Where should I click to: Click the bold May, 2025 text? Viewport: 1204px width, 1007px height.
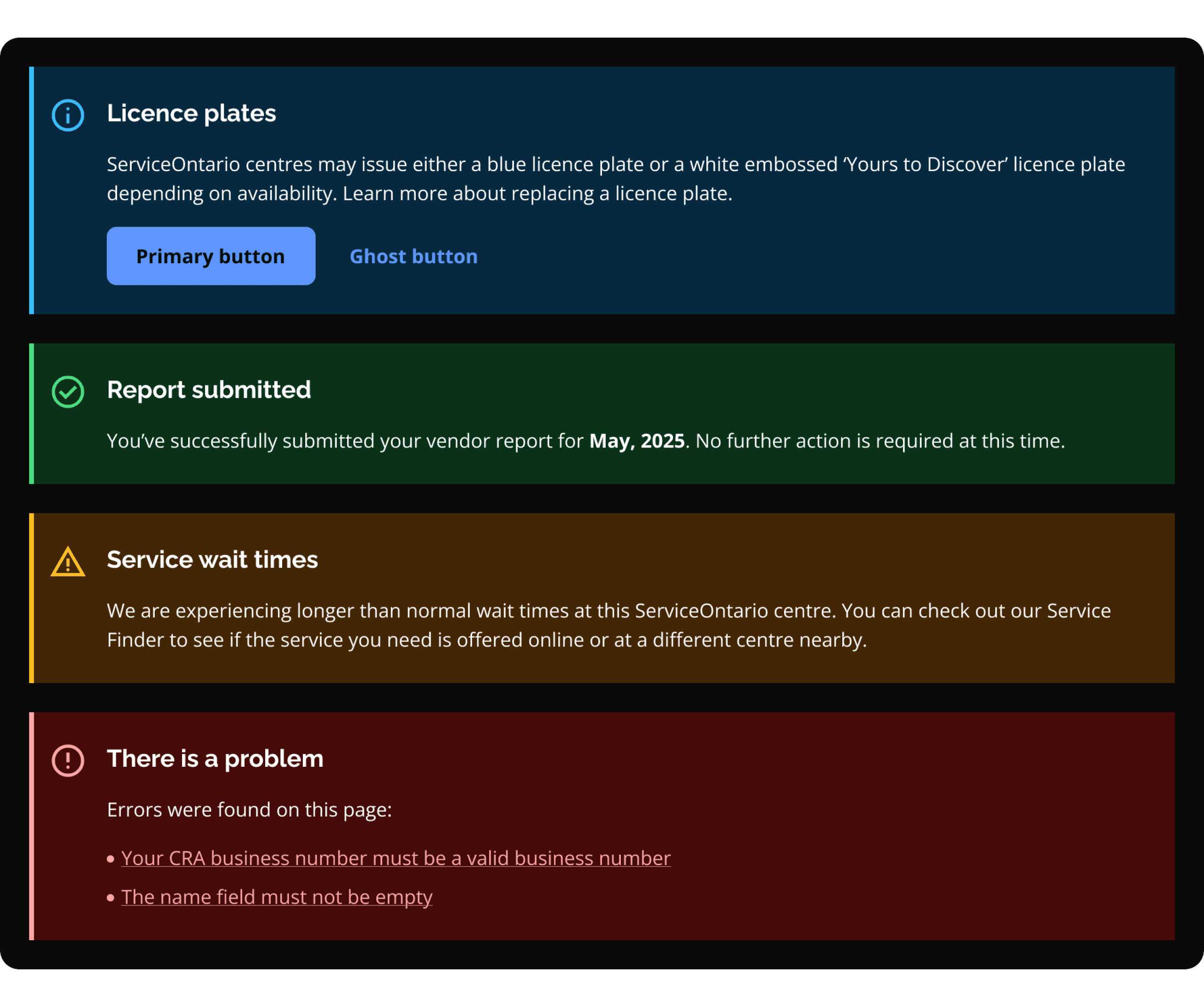[637, 441]
